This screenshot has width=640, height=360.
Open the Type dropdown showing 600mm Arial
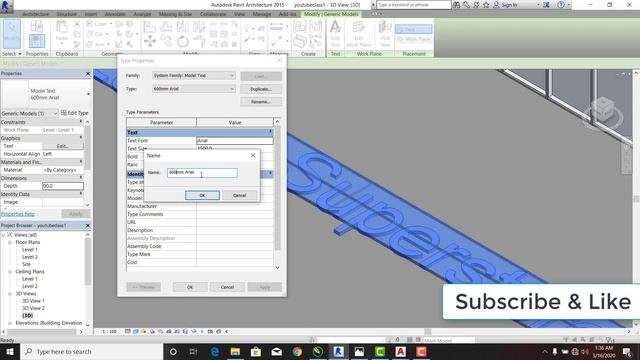(194, 89)
